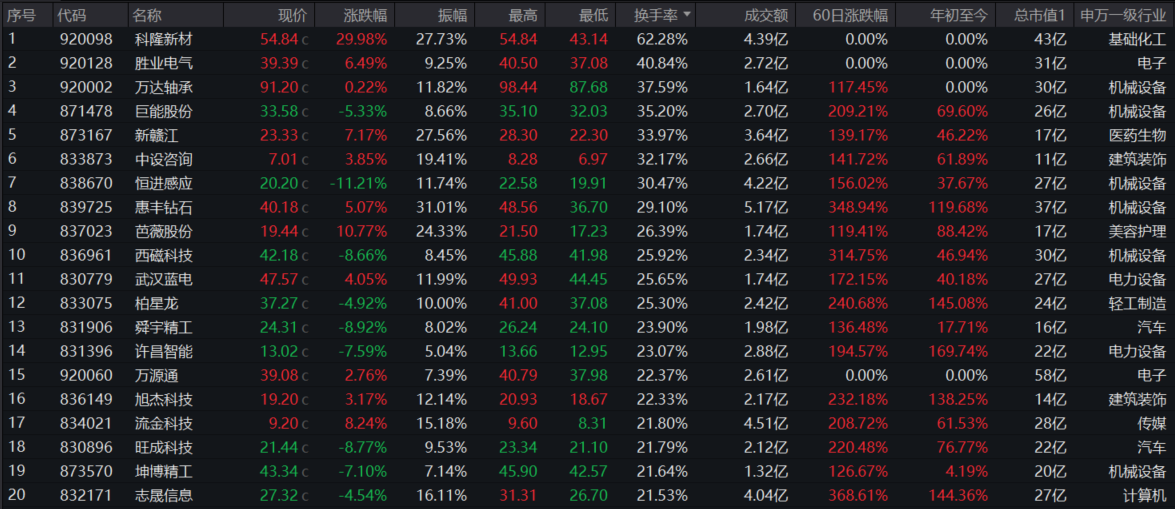The height and width of the screenshot is (509, 1175).
Task: Click the 代码 column header
Action: [74, 14]
